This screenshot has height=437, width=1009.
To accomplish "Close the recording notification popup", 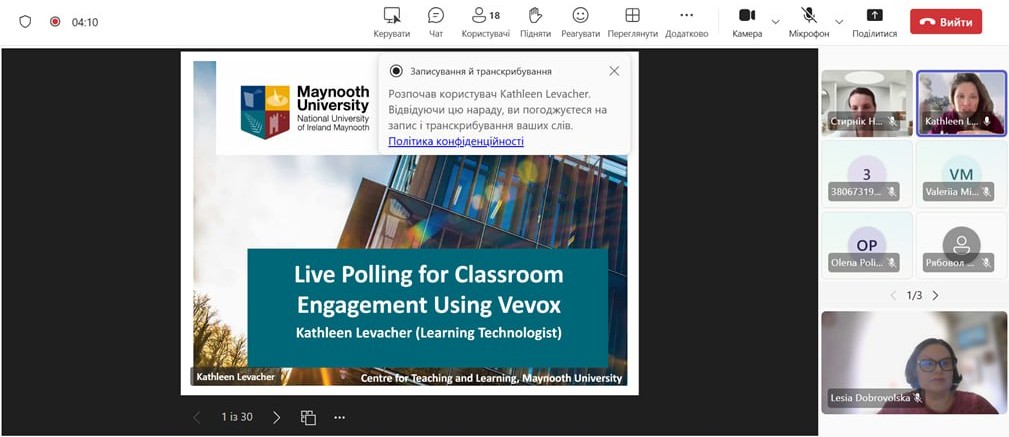I will click(x=614, y=71).
